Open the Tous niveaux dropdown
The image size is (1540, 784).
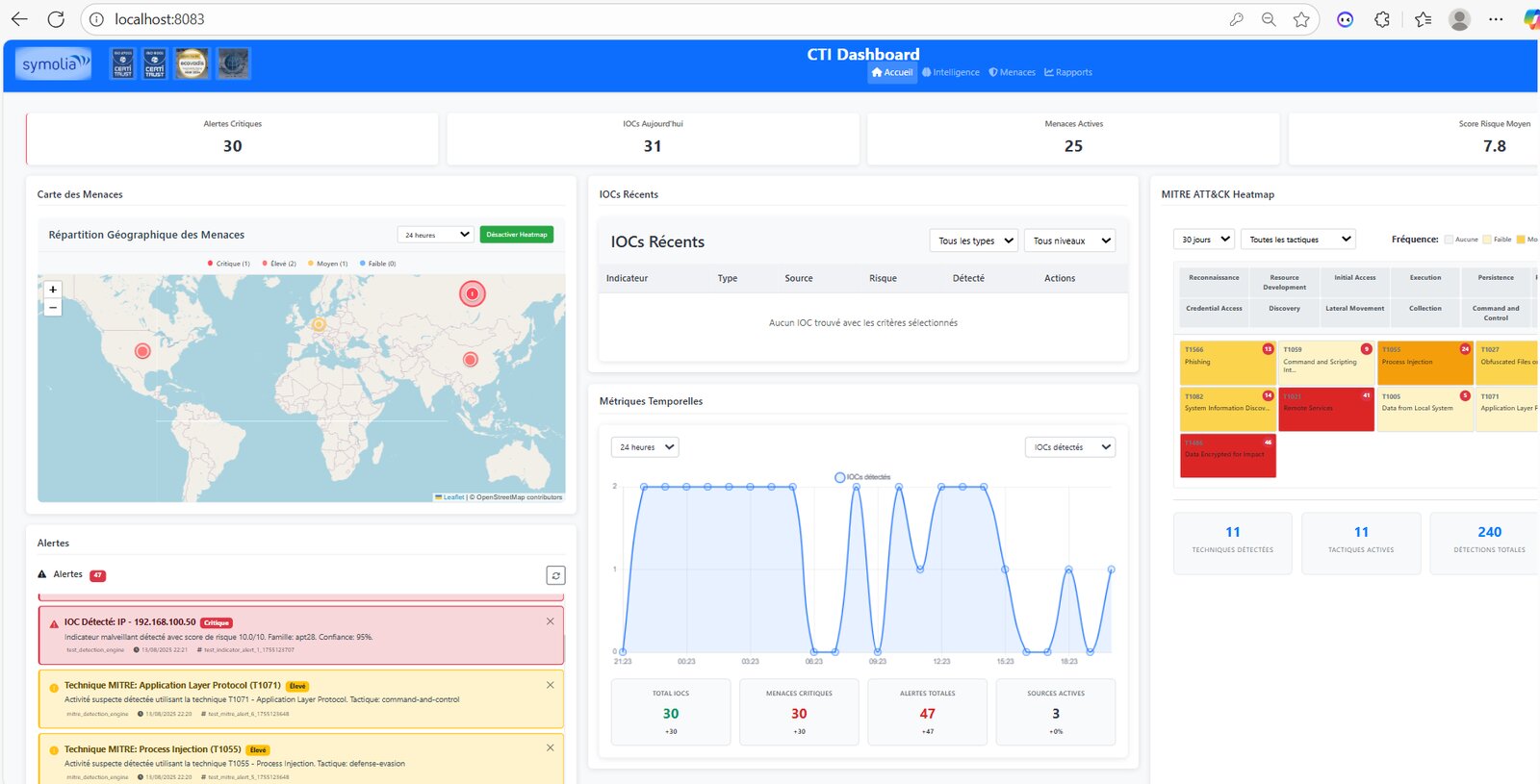(1069, 240)
